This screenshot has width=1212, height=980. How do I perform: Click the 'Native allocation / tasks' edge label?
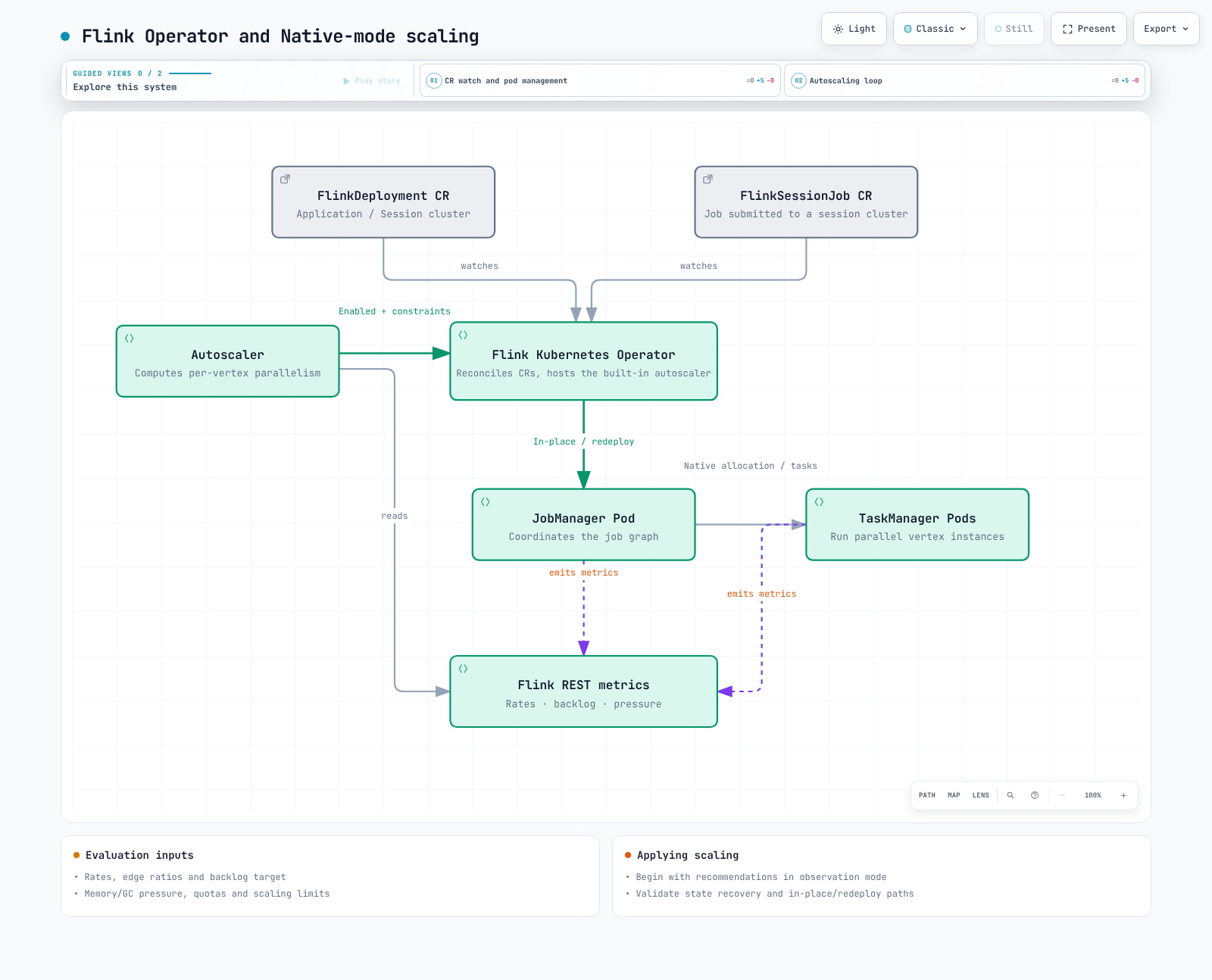tap(751, 466)
